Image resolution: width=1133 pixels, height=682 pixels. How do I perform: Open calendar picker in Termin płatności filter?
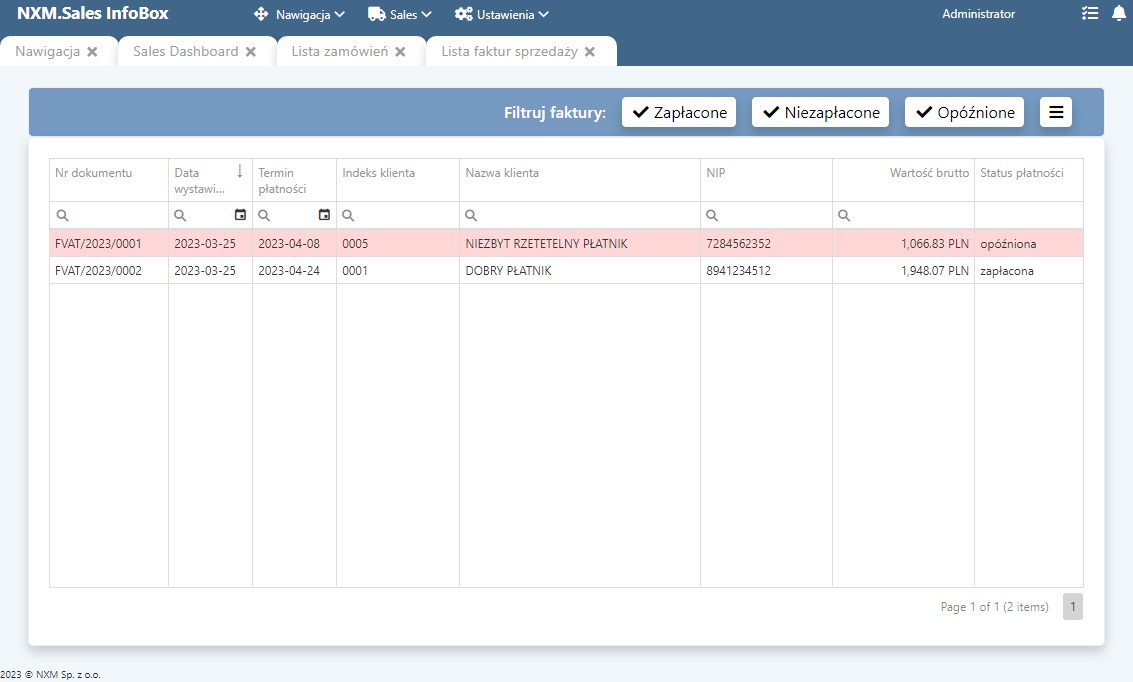(x=324, y=215)
